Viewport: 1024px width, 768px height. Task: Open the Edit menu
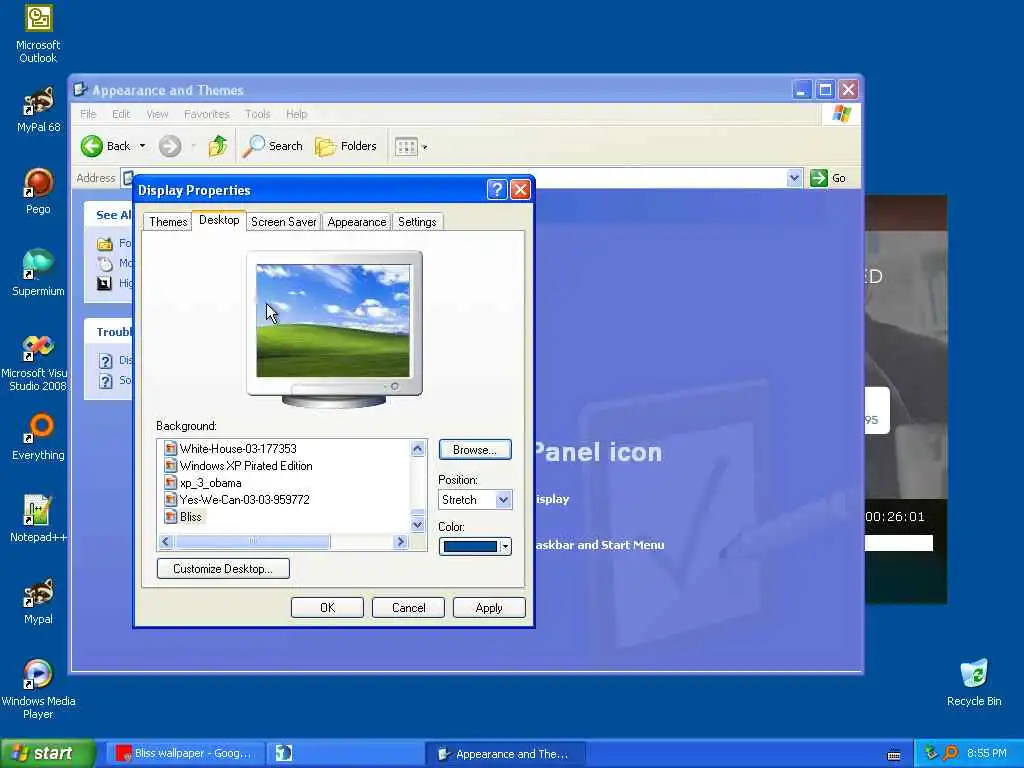[121, 114]
